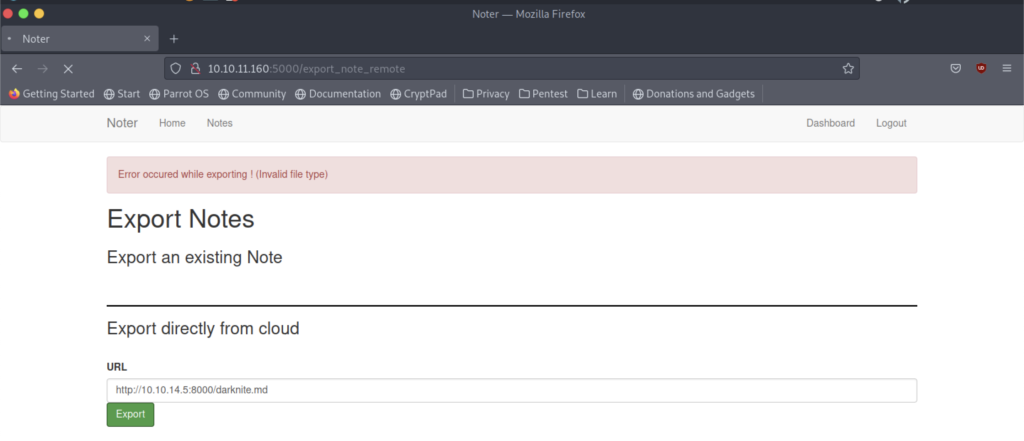The height and width of the screenshot is (441, 1024).
Task: Expand the Pentest bookmark folder
Action: [x=543, y=94]
